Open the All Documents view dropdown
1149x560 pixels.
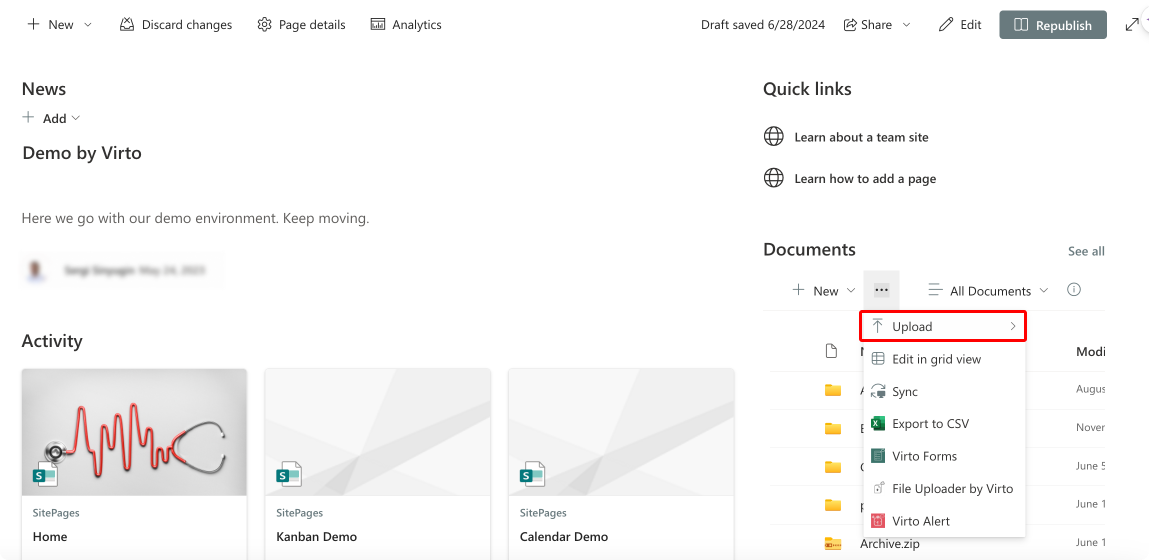(988, 291)
